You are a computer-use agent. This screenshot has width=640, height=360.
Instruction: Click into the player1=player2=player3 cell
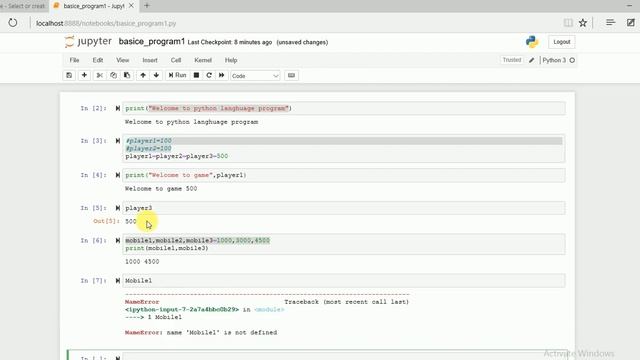click(344, 149)
